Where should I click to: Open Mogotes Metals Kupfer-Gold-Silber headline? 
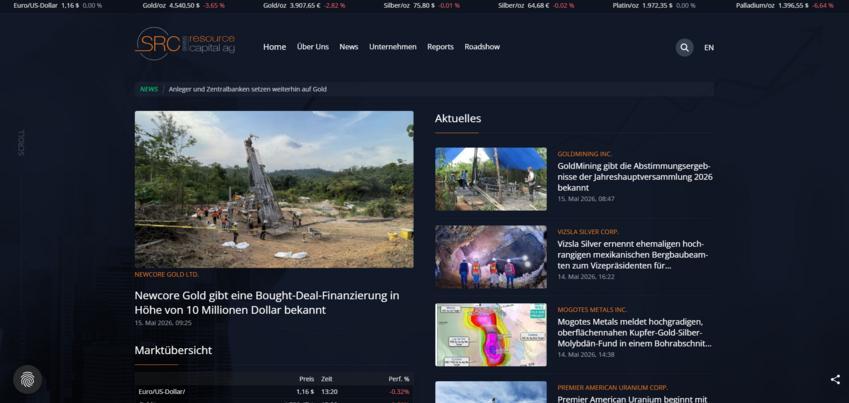tap(635, 333)
